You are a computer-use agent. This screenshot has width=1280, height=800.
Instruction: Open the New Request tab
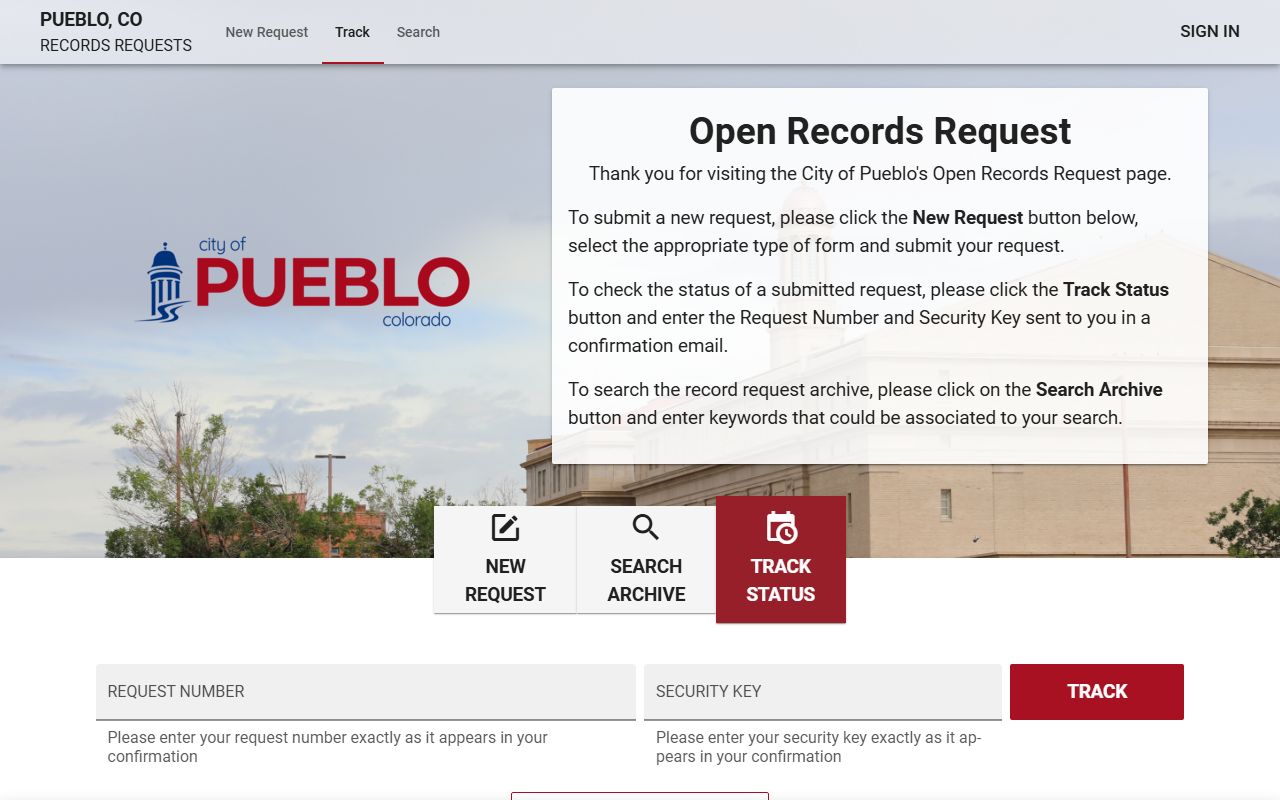pos(266,32)
